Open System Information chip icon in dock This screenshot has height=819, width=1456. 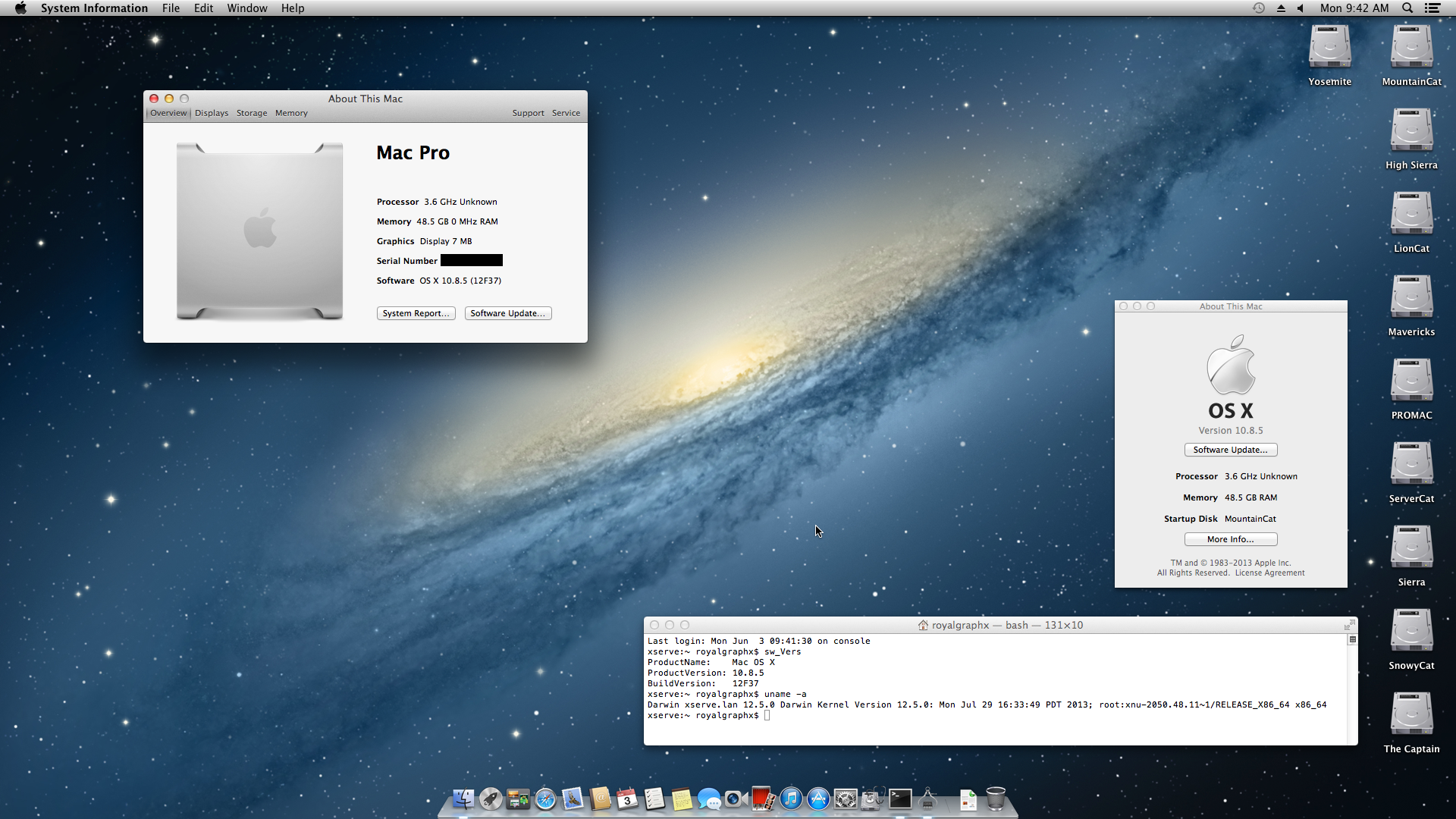coord(927,799)
